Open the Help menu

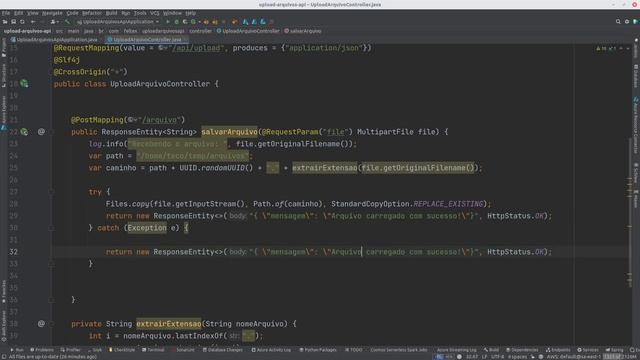191,13
